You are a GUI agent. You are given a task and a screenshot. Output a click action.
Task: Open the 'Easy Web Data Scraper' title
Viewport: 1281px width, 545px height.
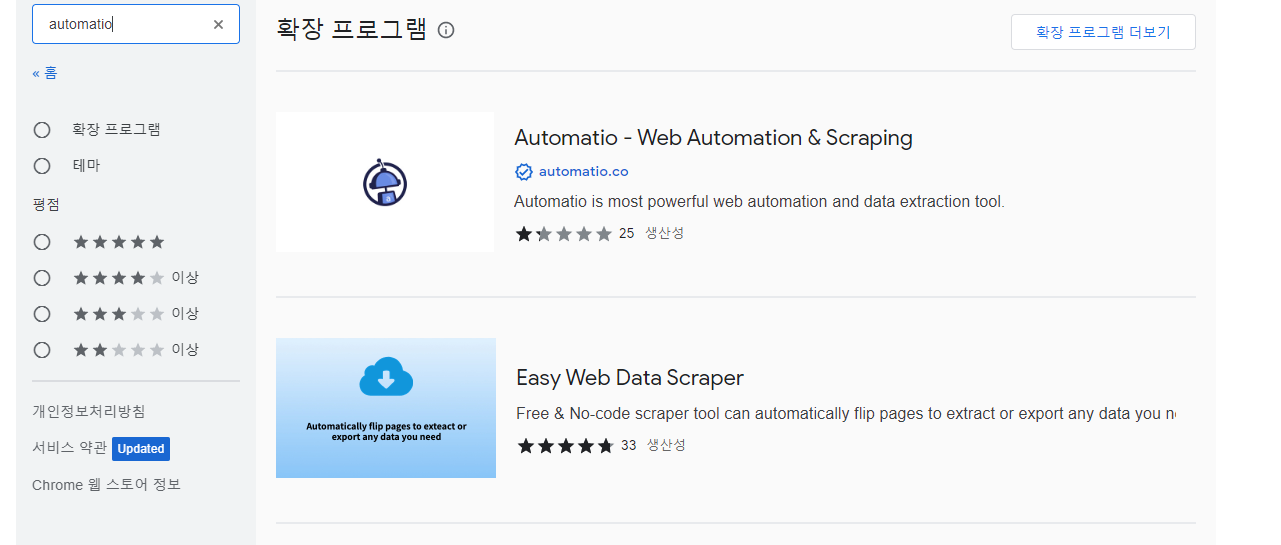[630, 378]
